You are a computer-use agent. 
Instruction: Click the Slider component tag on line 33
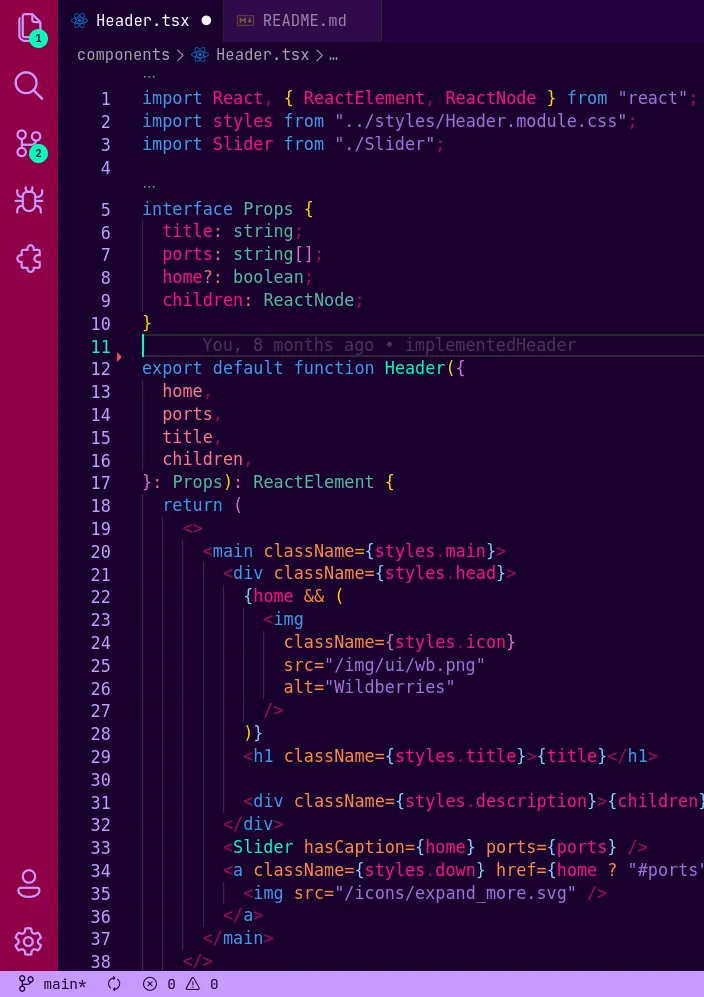point(263,847)
